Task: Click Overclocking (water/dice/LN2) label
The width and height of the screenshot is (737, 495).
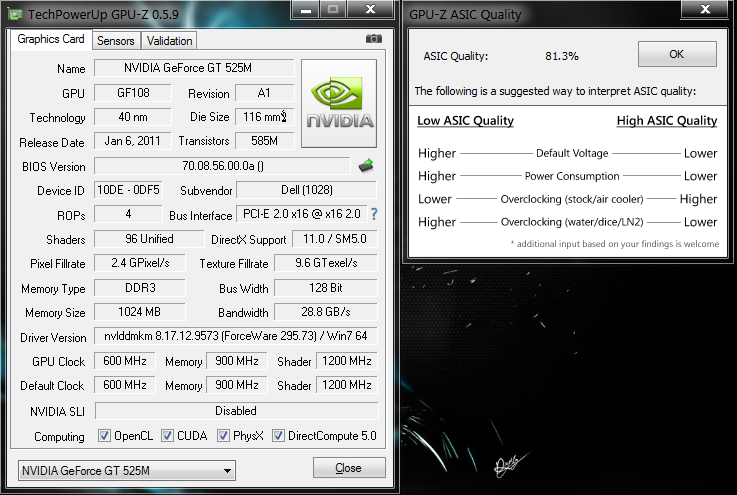Action: click(572, 222)
